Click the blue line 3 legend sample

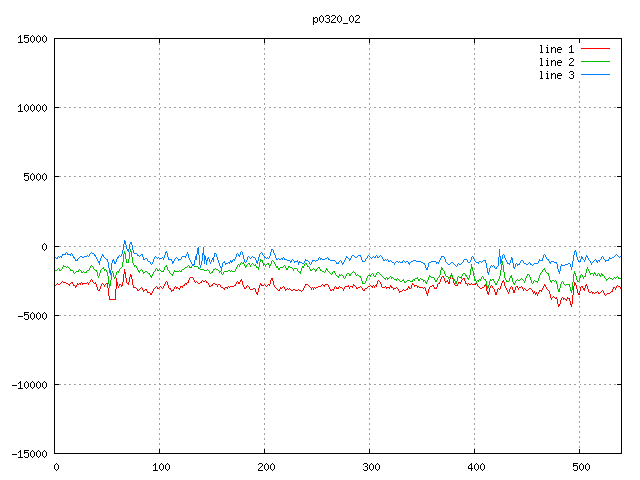click(x=595, y=75)
